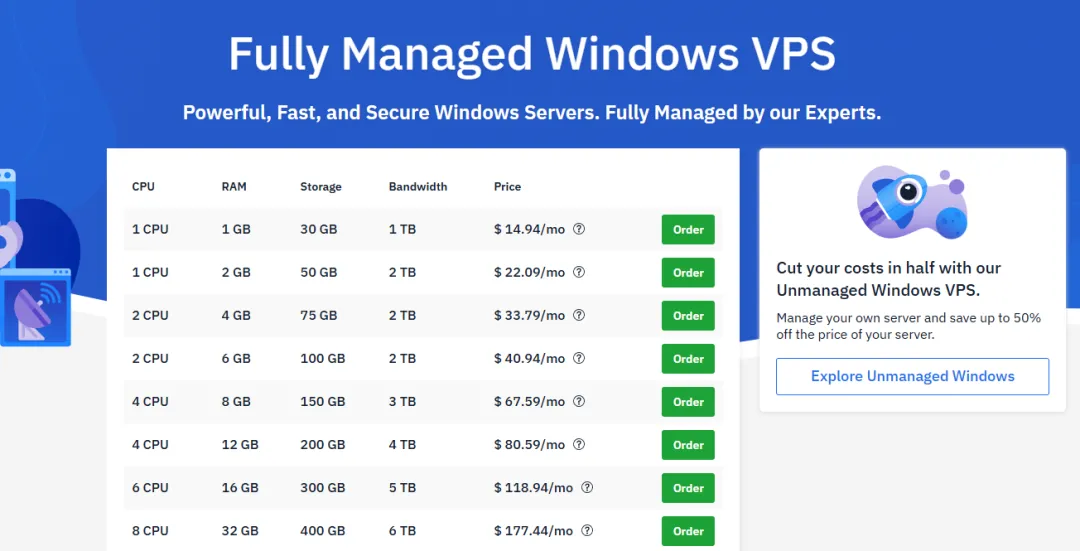Click the help icon beside $177.44/mo price
Viewport: 1080px width, 551px height.
[x=587, y=530]
